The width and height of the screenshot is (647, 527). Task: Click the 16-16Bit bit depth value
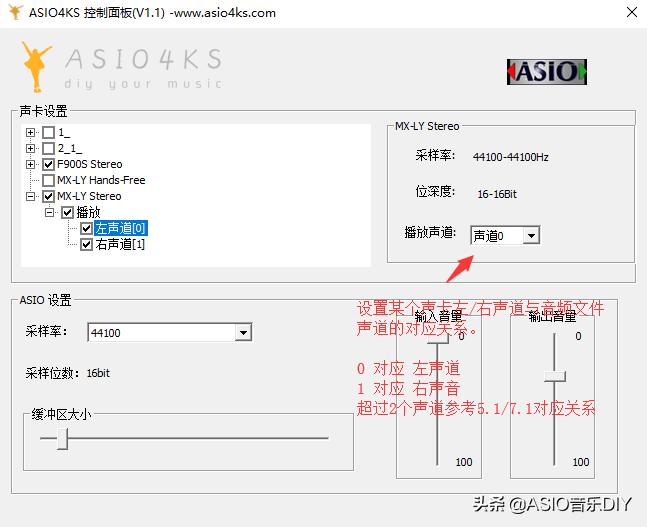497,194
